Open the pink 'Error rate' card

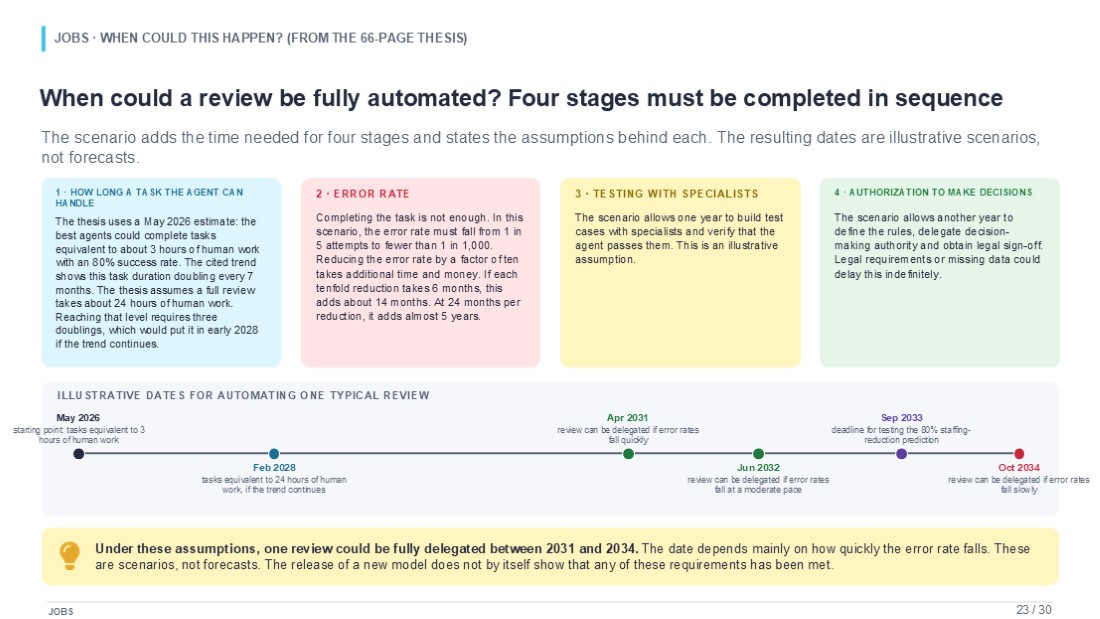[x=421, y=272]
